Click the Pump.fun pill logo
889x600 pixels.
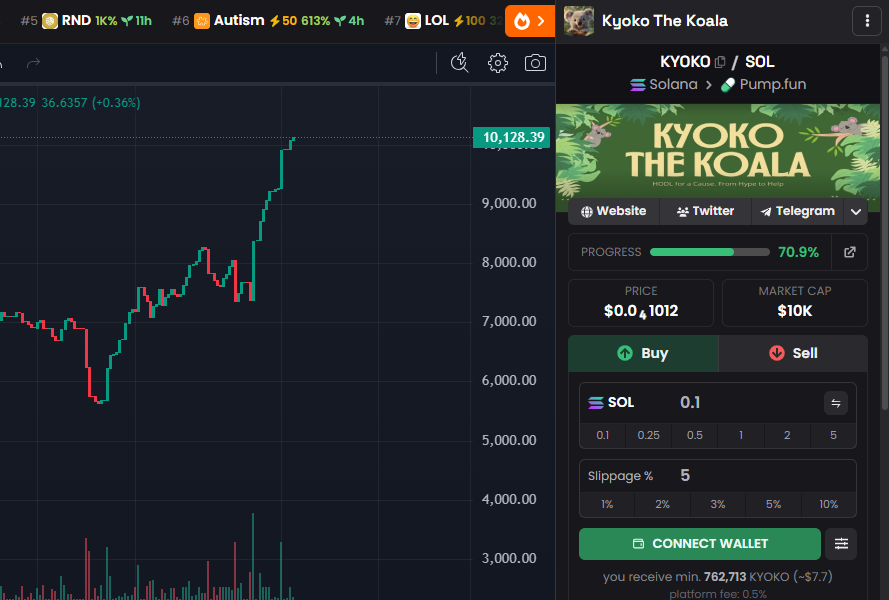click(x=727, y=85)
